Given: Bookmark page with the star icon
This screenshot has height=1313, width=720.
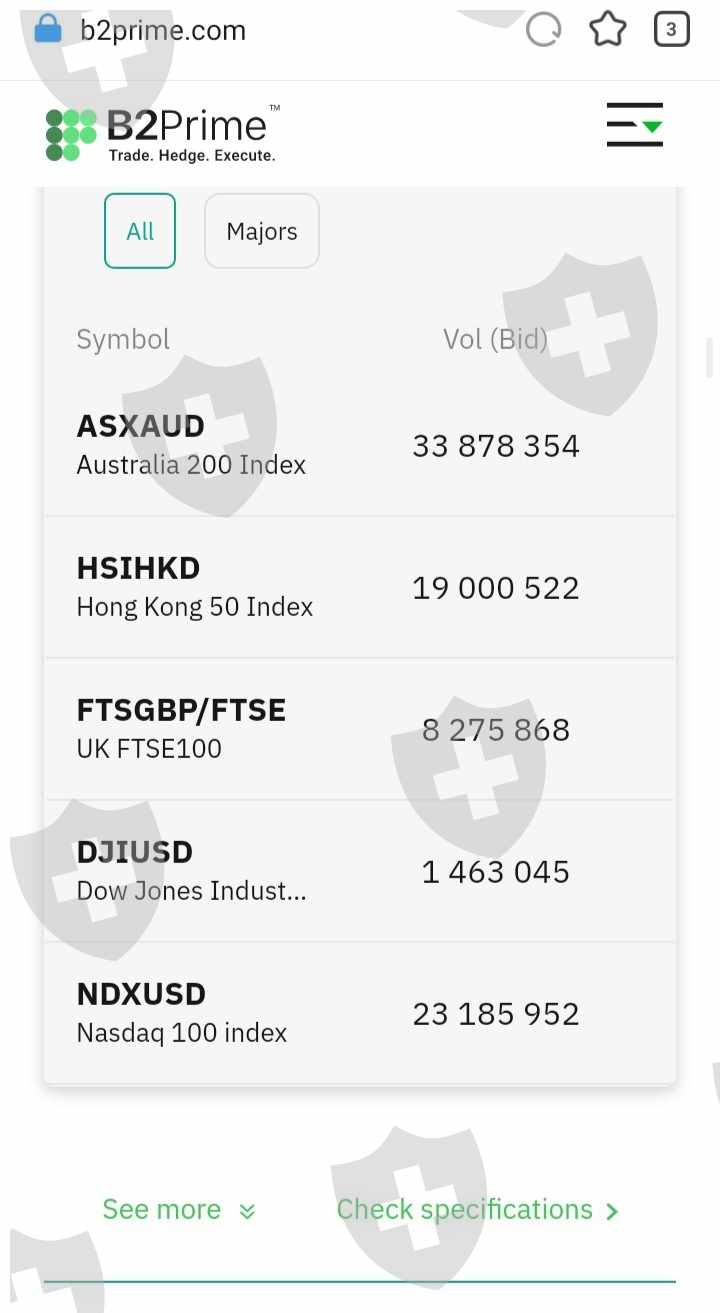Looking at the screenshot, I should point(607,30).
